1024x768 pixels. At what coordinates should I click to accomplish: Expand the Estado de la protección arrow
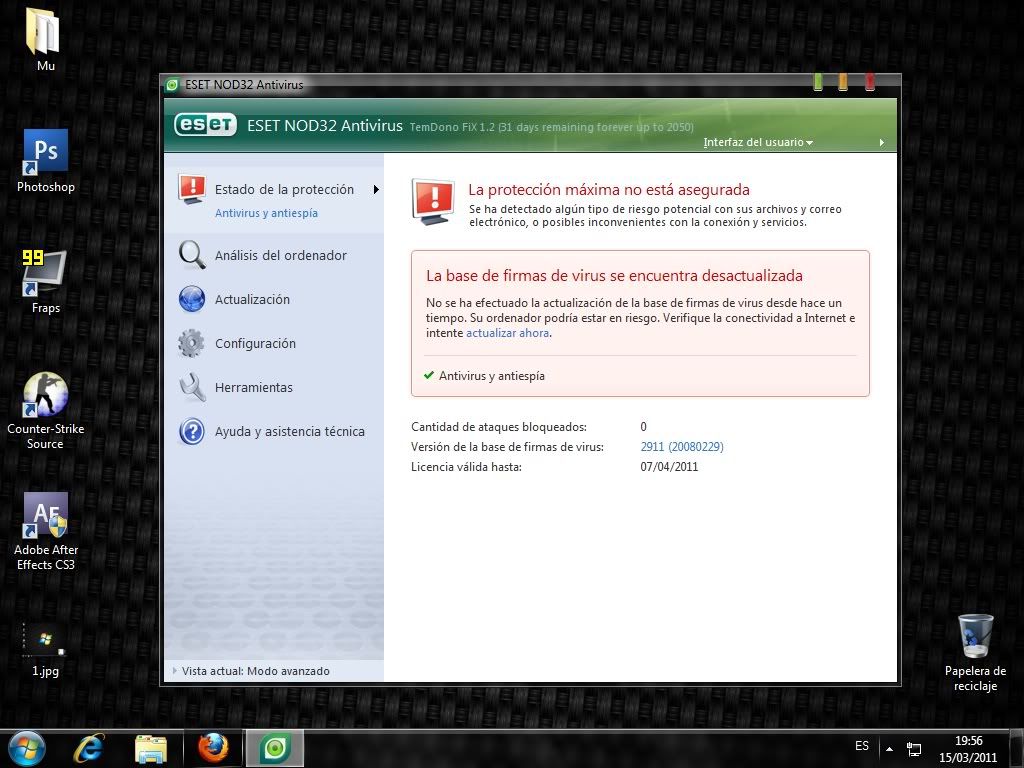point(376,189)
